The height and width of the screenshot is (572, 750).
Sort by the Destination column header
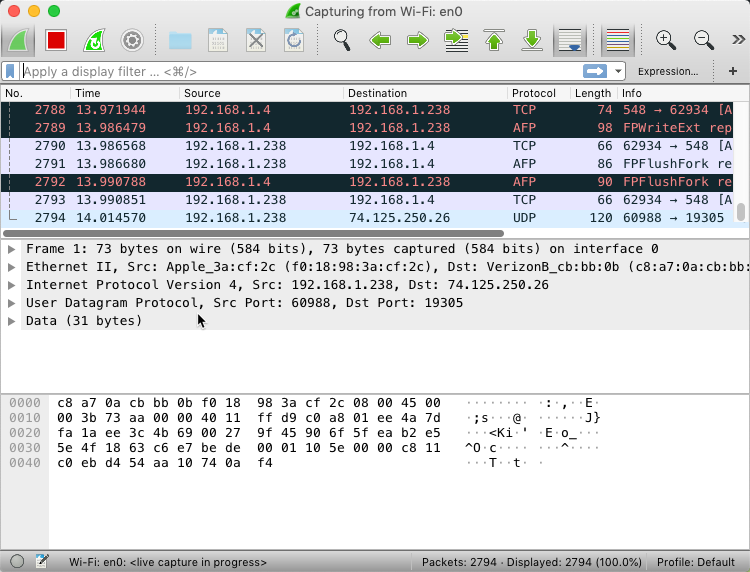point(425,93)
